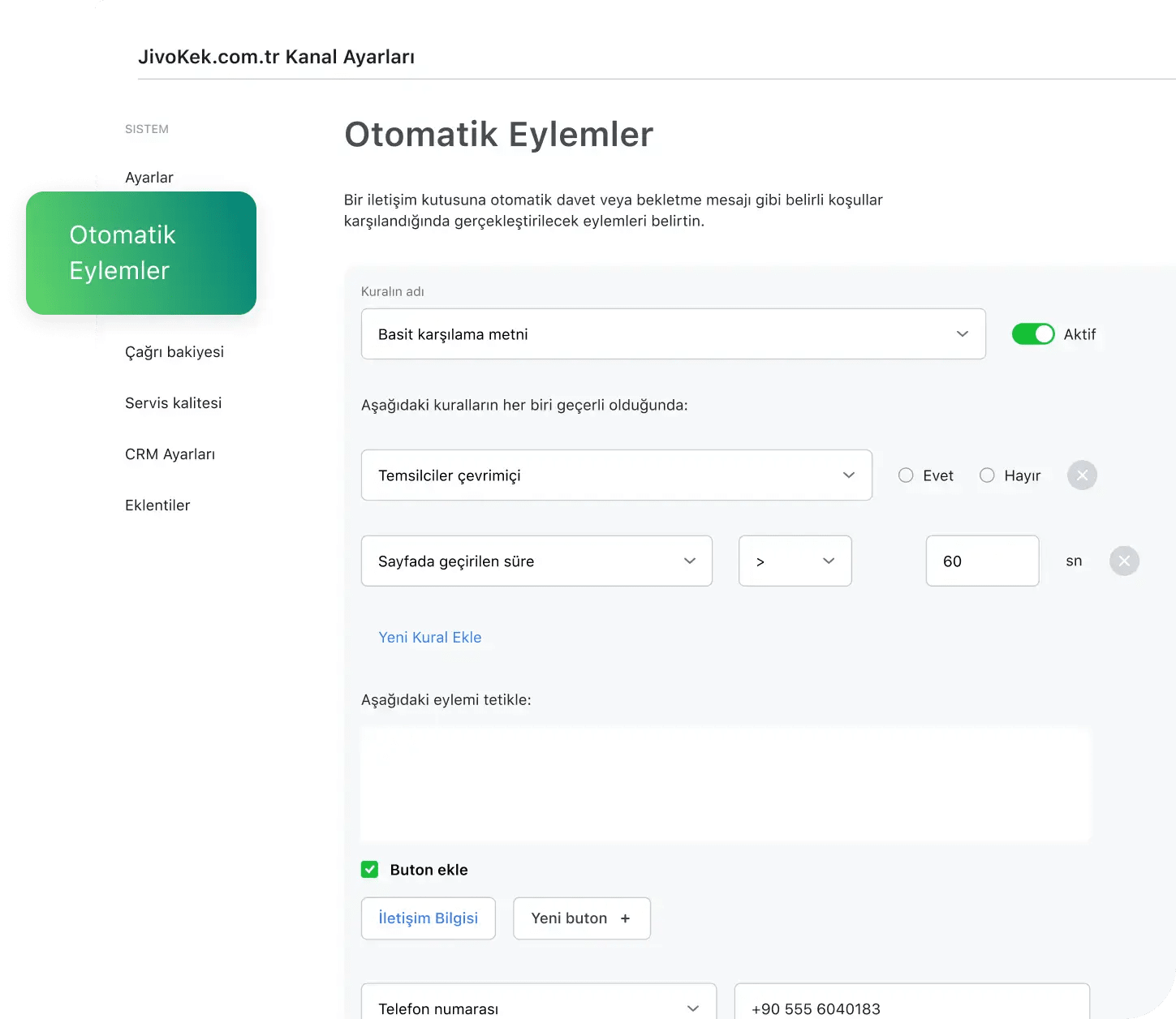Click the SISTEM section heading
This screenshot has height=1019, width=1176.
click(x=147, y=129)
